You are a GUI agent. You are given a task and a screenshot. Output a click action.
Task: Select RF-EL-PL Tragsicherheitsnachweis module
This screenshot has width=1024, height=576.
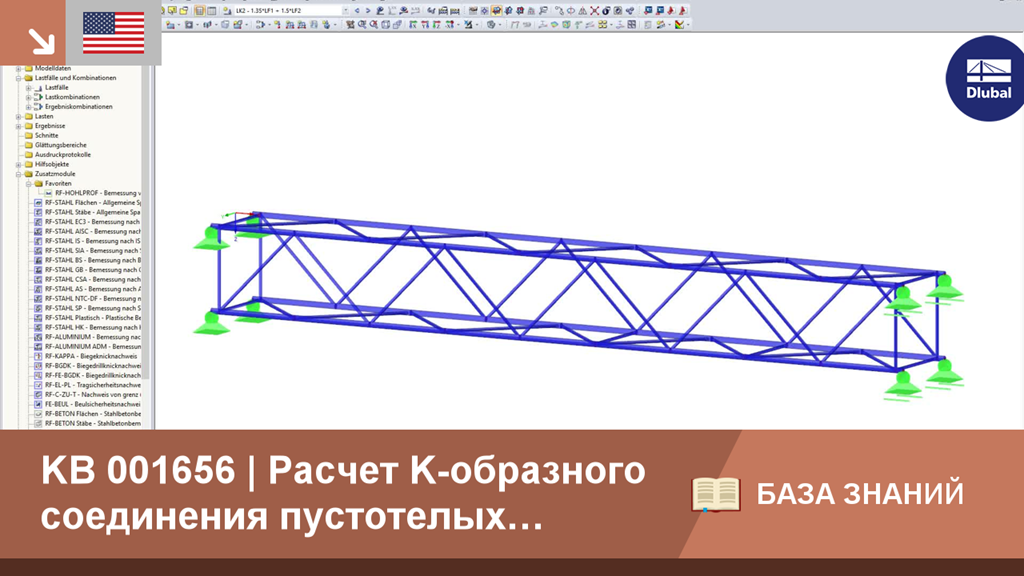(92, 385)
